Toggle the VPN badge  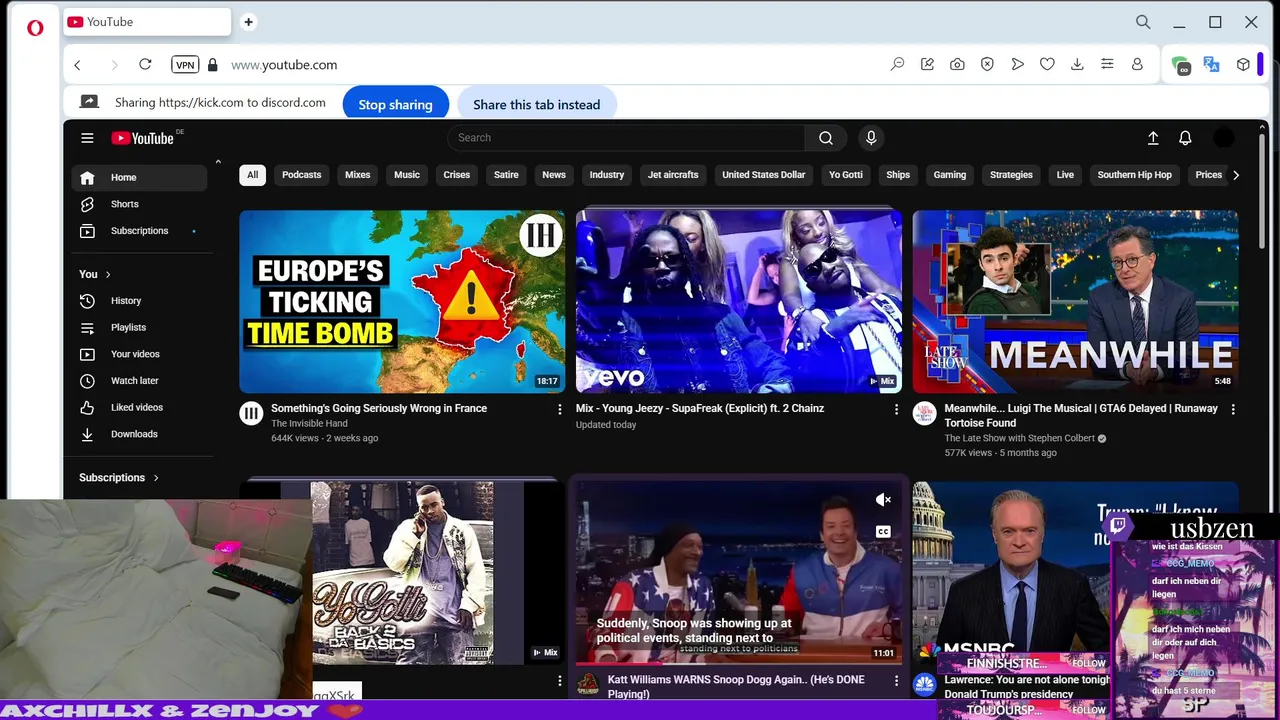[185, 64]
